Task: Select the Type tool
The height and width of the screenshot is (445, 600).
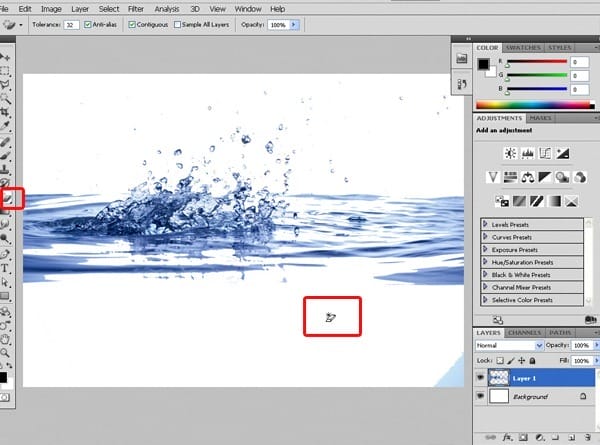Action: pos(5,268)
